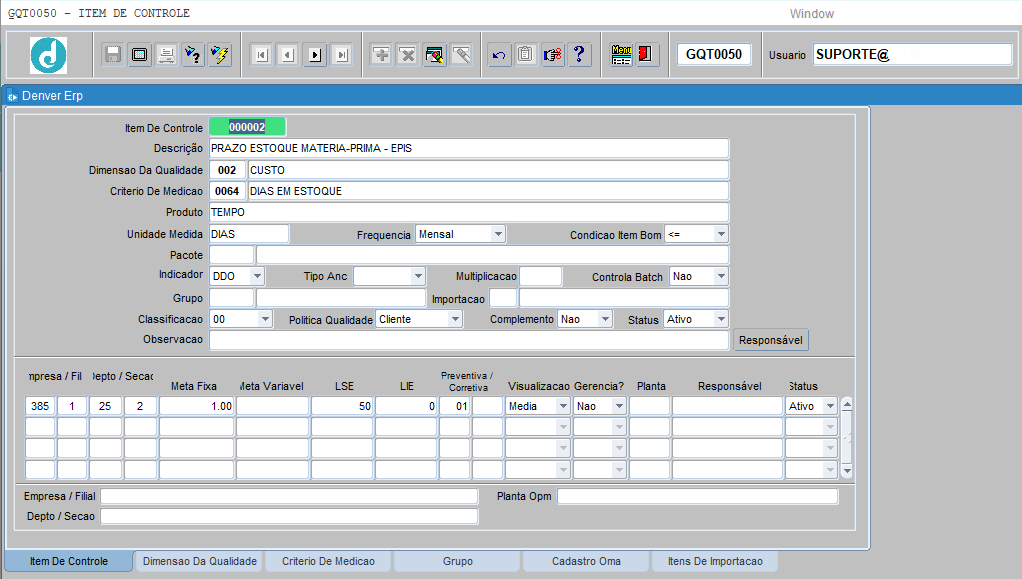Image resolution: width=1022 pixels, height=579 pixels.
Task: Click the Multiplicacao field
Action: [x=540, y=276]
